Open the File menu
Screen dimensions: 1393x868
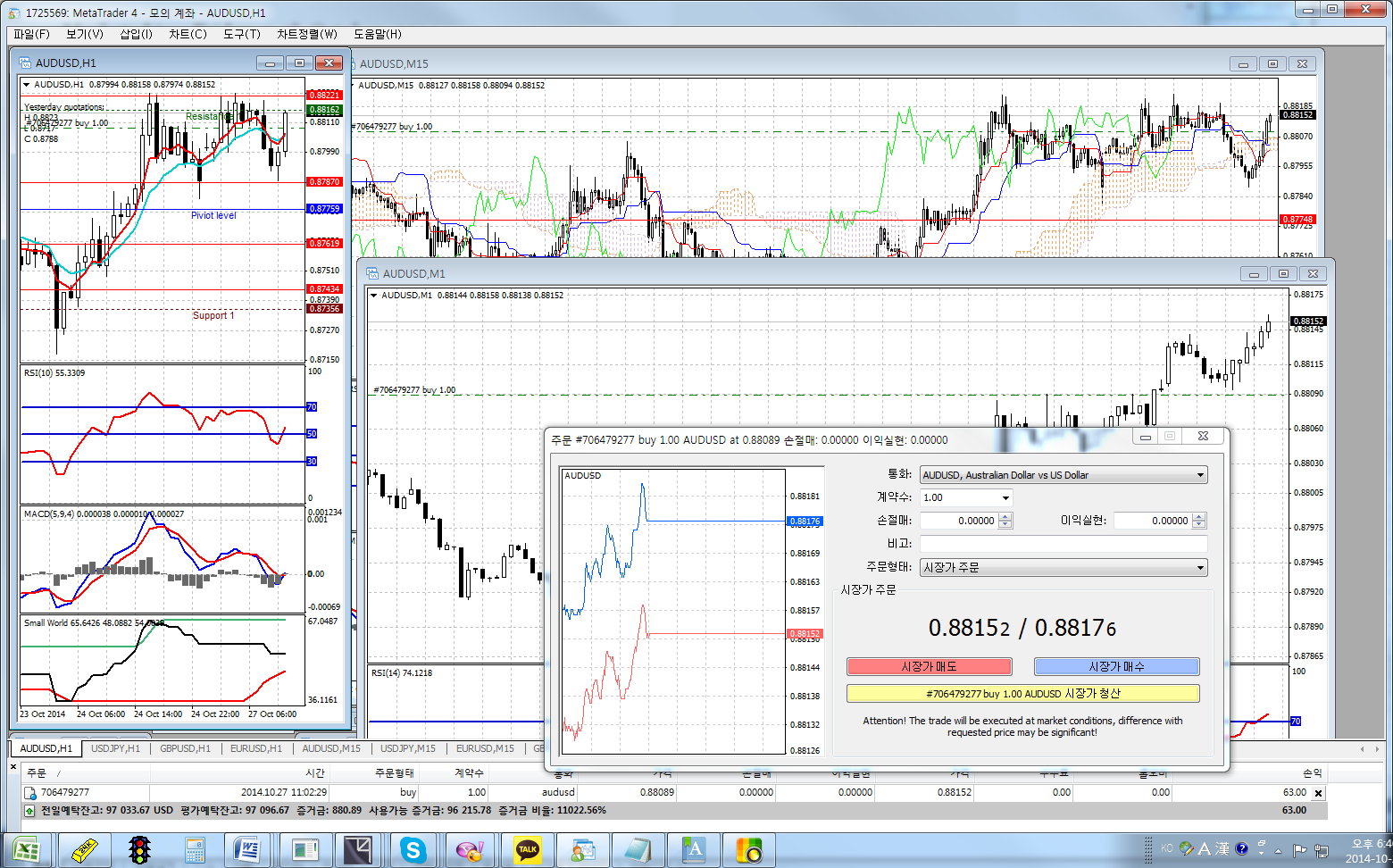pyautogui.click(x=31, y=34)
